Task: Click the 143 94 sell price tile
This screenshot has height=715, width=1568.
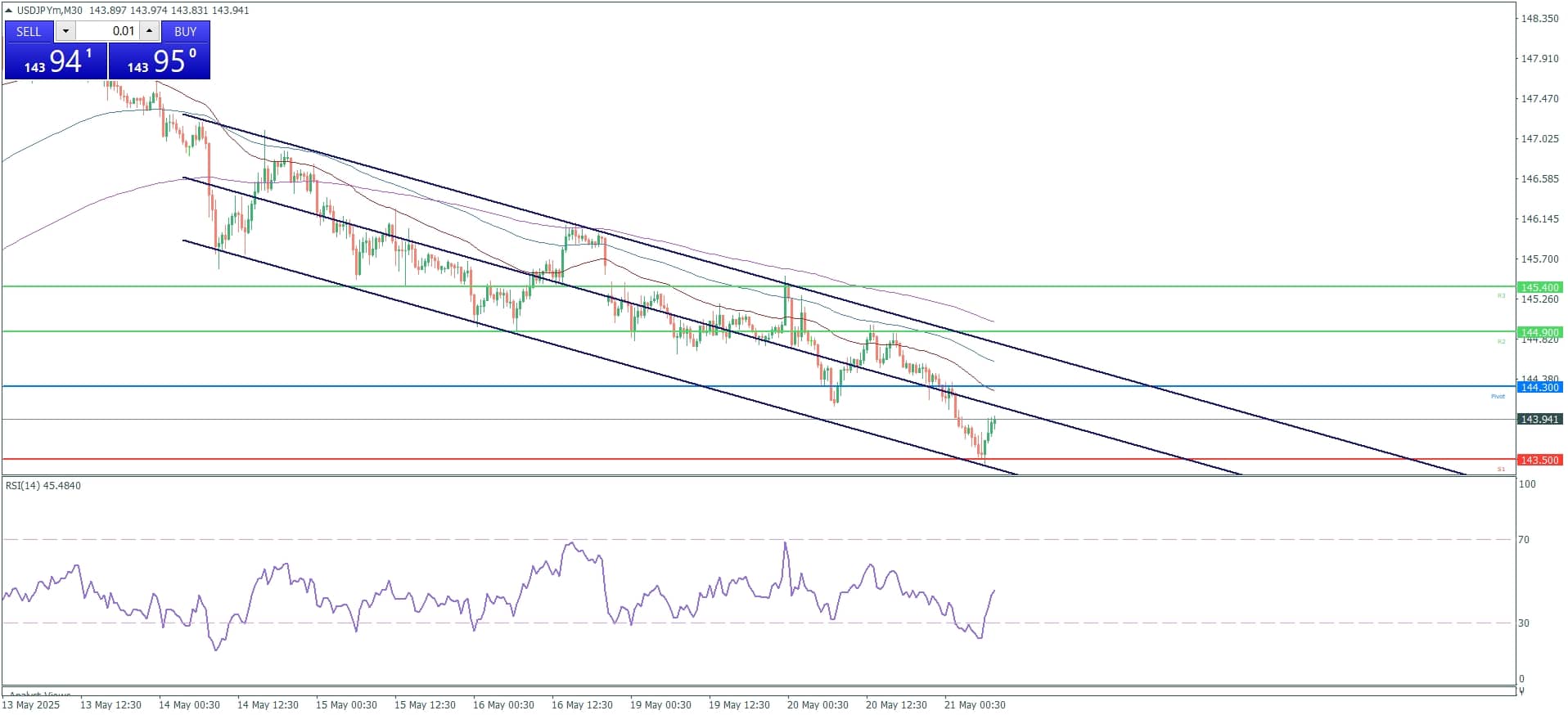Action: (56, 61)
